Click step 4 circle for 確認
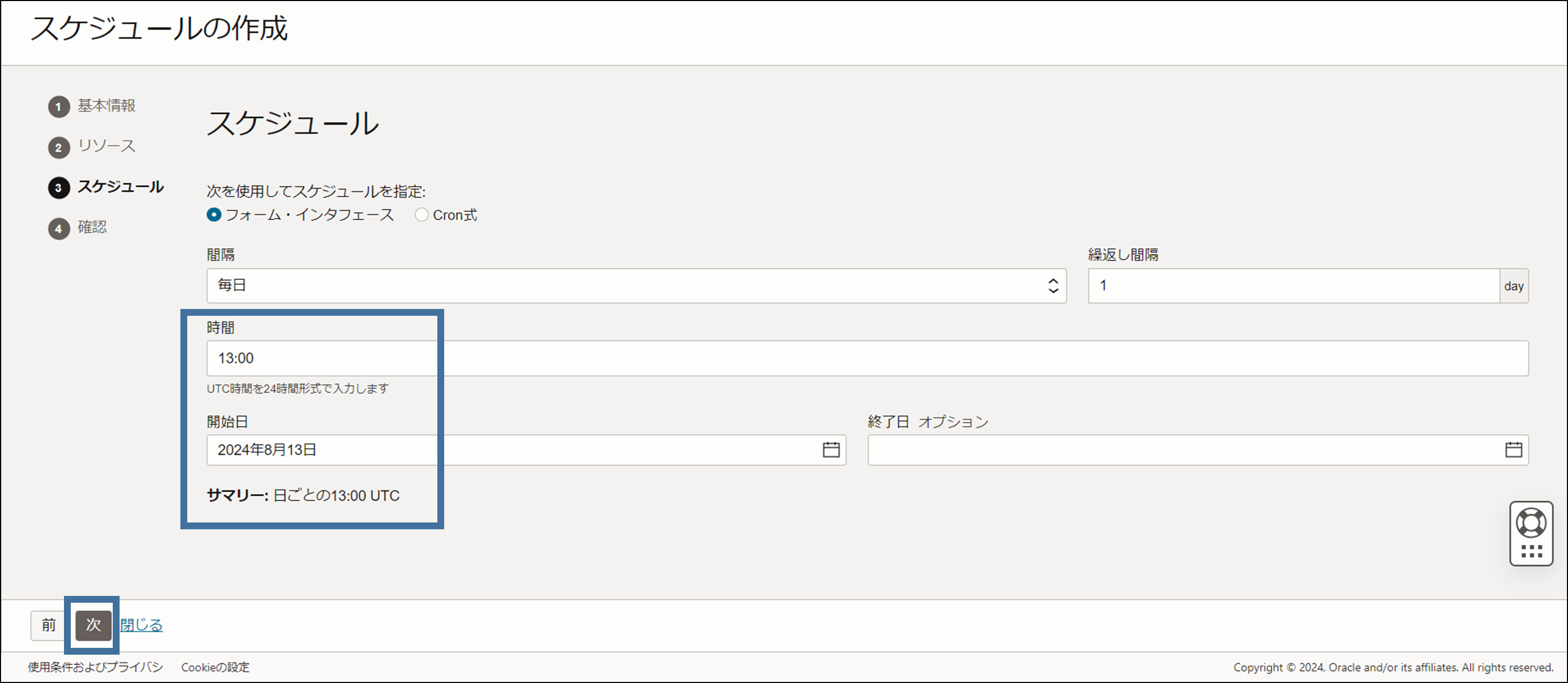The width and height of the screenshot is (1568, 683). (x=58, y=228)
